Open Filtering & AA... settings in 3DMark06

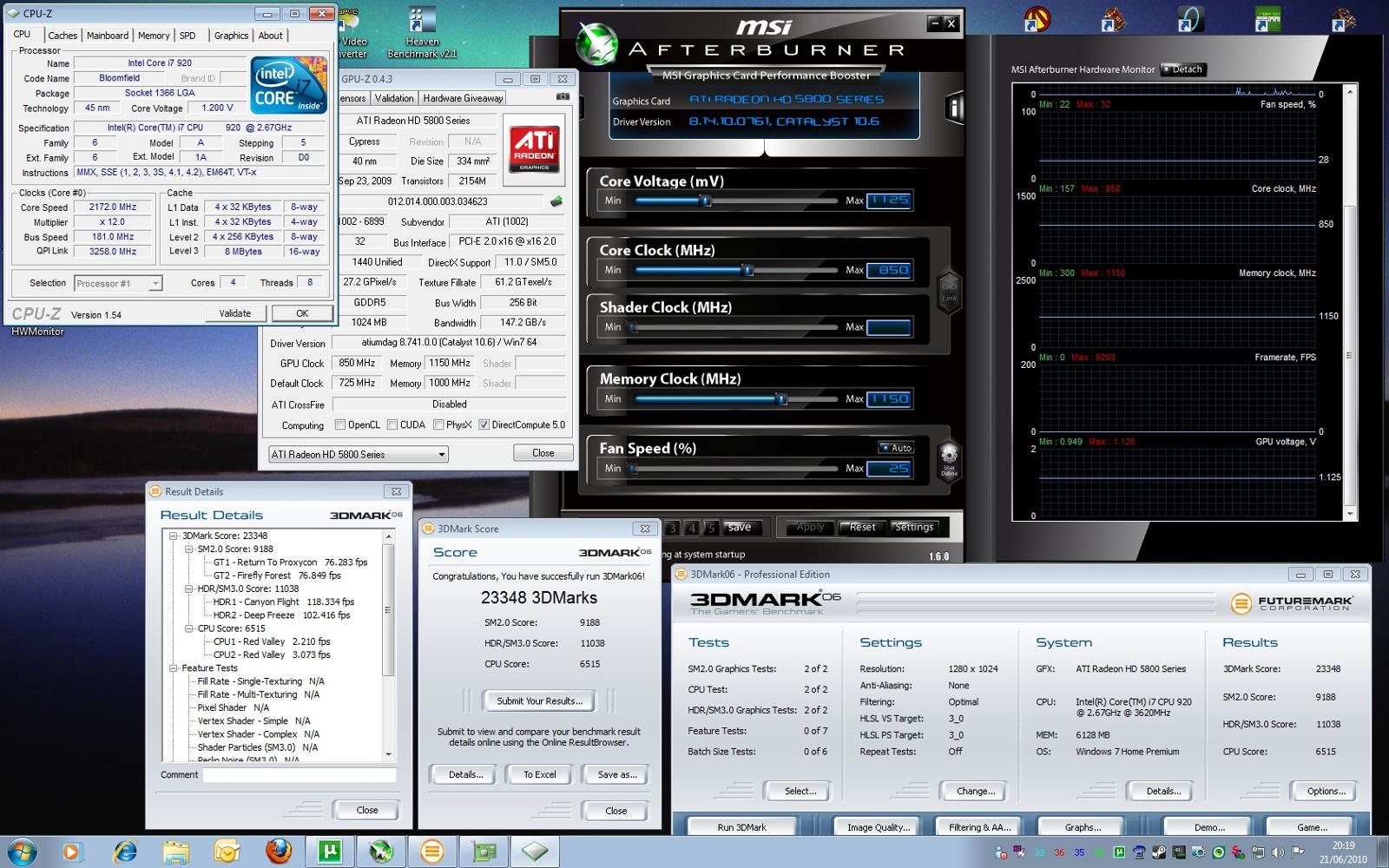coord(979,827)
